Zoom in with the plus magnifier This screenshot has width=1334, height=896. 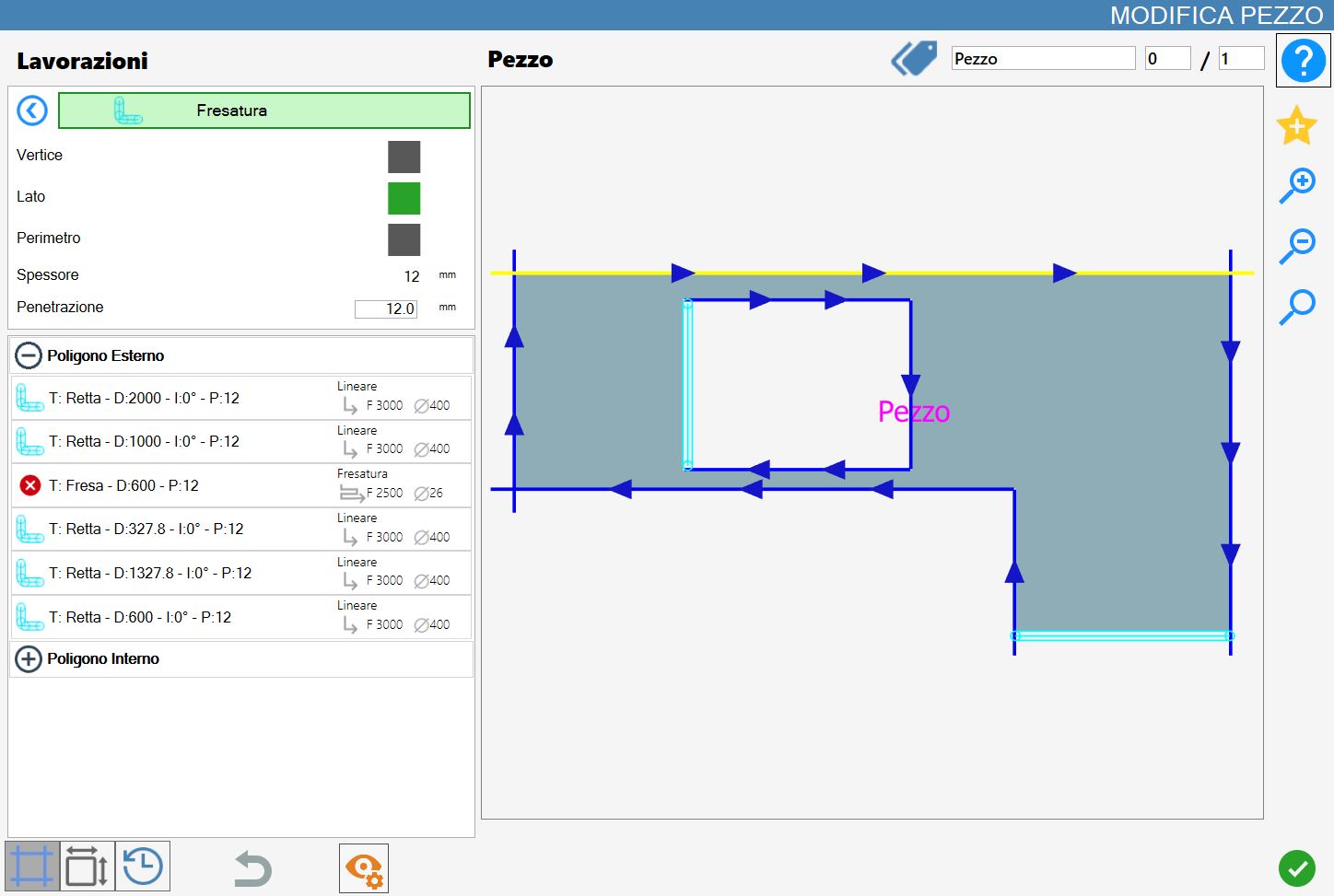pyautogui.click(x=1297, y=185)
